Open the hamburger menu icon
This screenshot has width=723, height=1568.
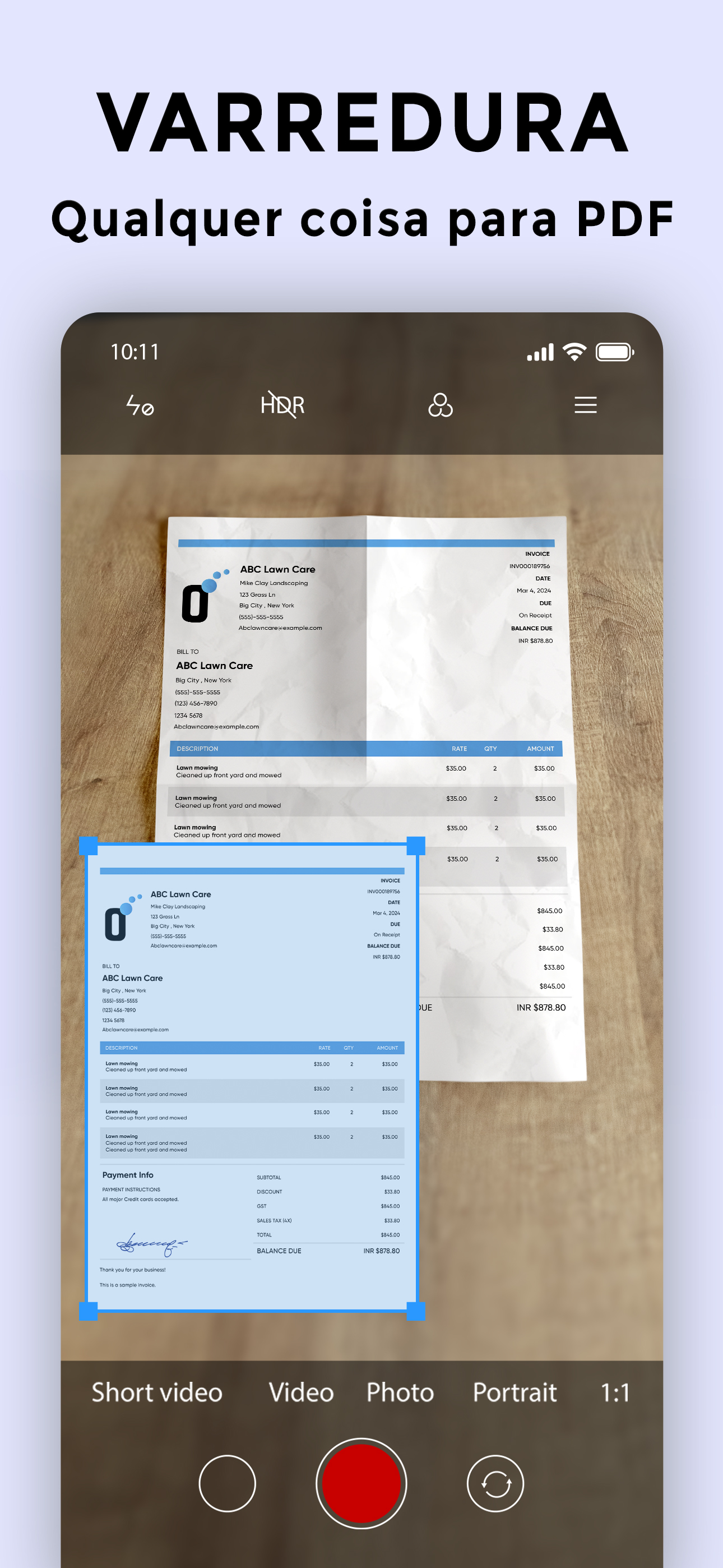(586, 405)
